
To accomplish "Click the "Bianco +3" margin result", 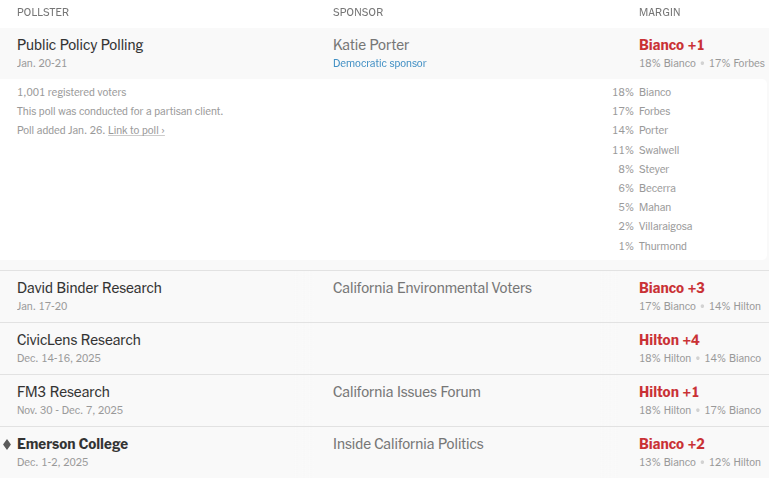I will [672, 288].
